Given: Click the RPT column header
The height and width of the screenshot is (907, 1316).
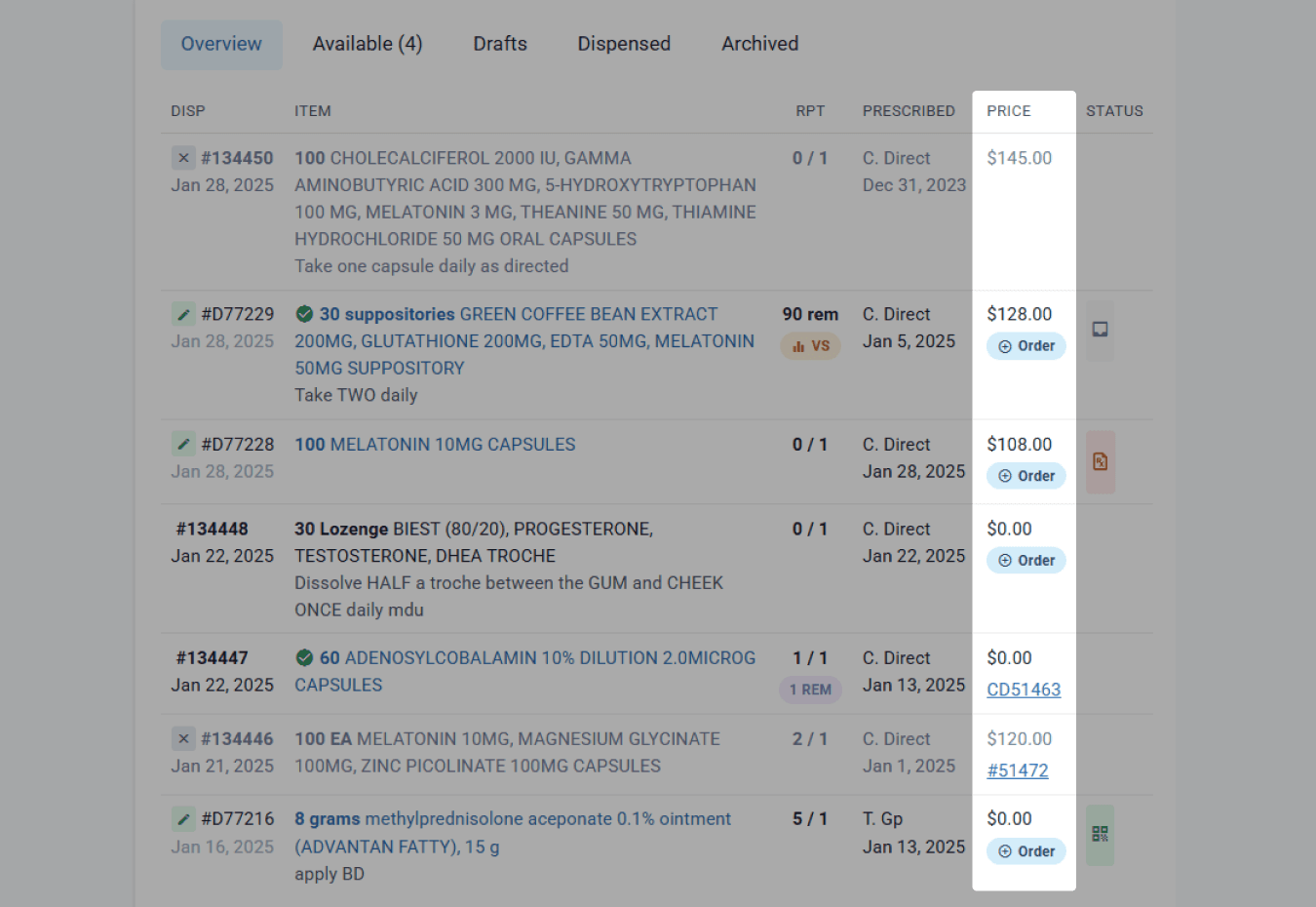Looking at the screenshot, I should point(810,111).
